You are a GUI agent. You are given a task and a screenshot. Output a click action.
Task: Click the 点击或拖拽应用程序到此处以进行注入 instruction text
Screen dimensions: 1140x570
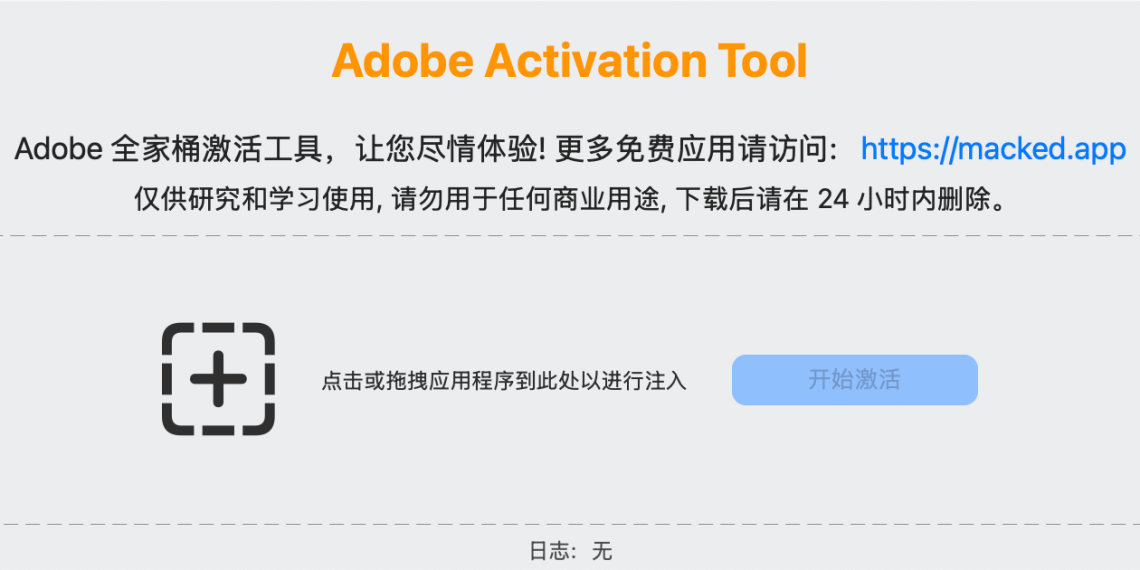click(504, 381)
